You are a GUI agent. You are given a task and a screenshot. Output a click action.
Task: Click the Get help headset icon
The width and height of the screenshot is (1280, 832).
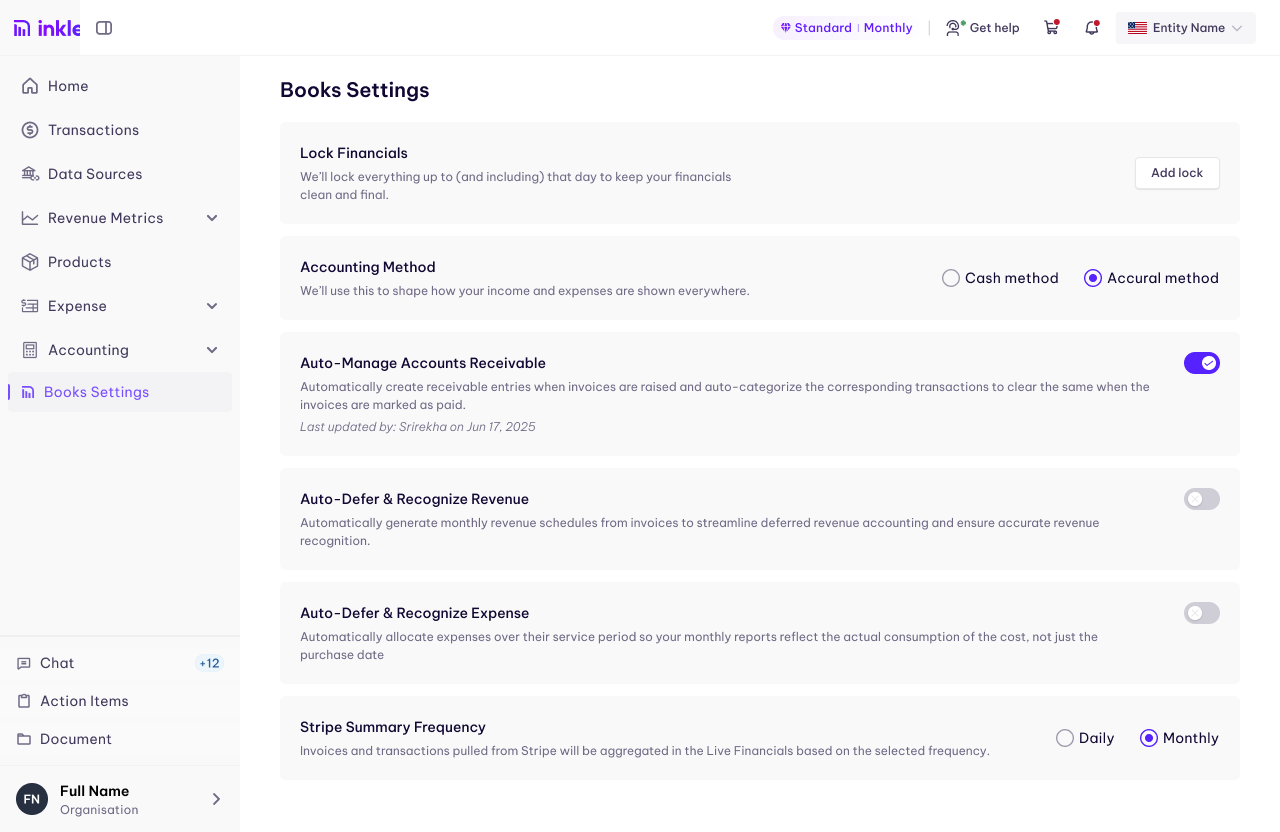pyautogui.click(x=954, y=28)
